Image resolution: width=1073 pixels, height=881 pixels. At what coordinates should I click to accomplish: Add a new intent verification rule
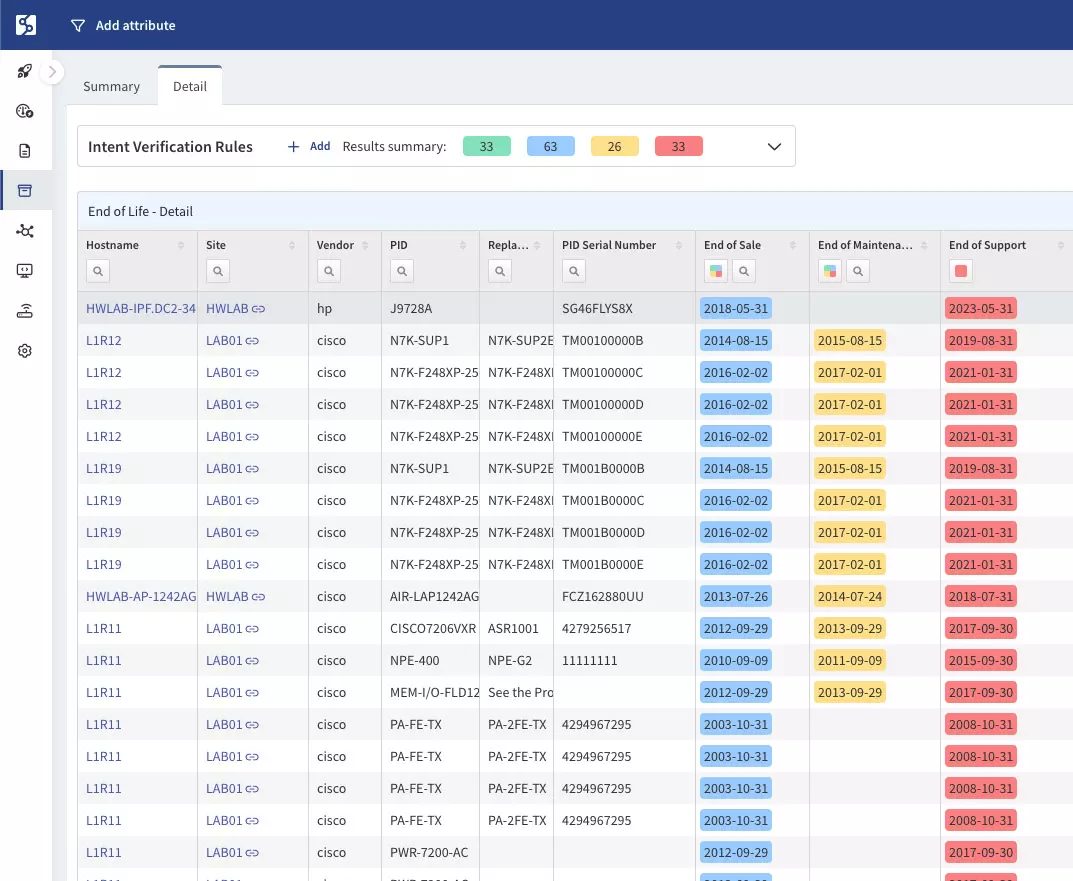(309, 146)
